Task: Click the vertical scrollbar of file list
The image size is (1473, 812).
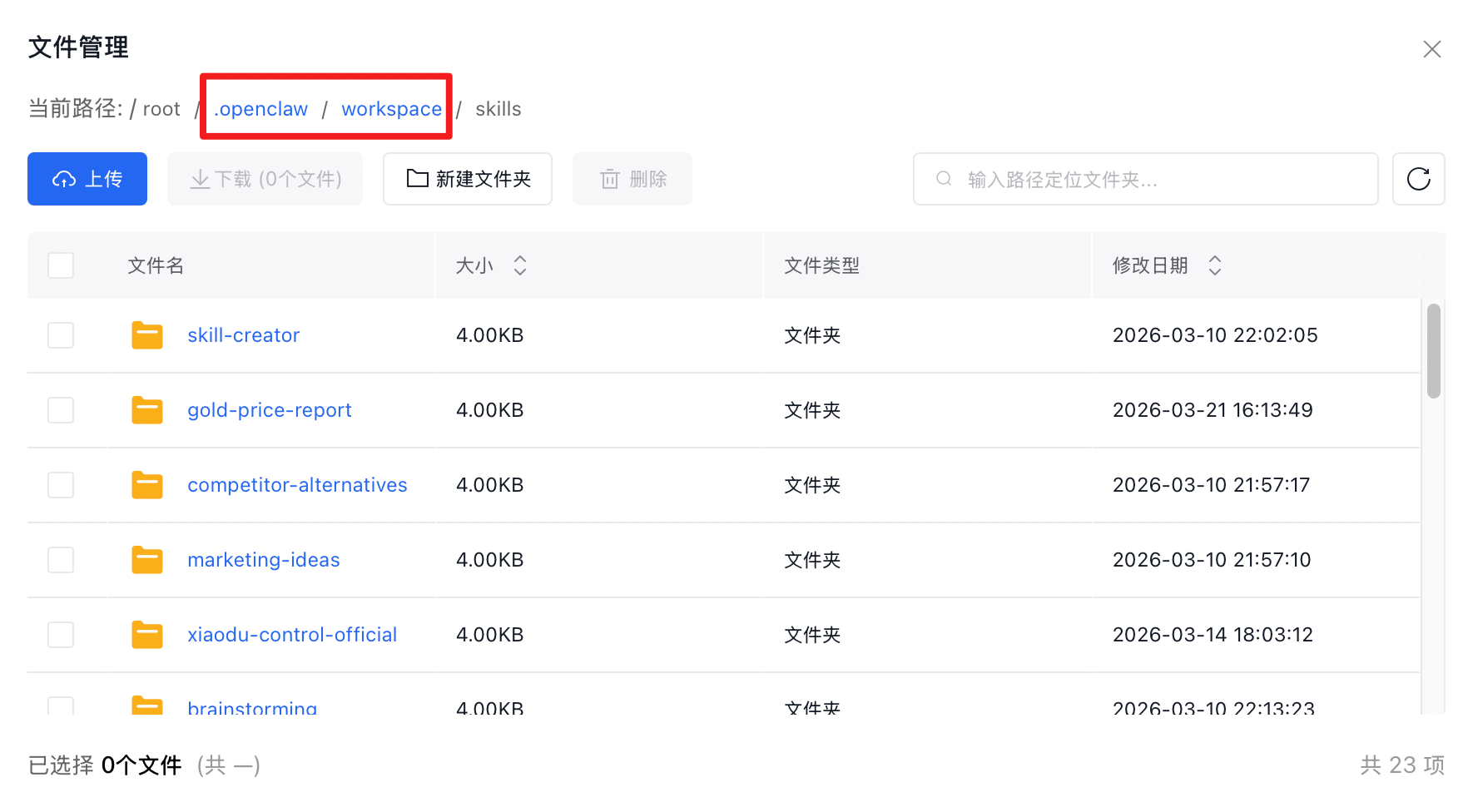Action: [1433, 351]
